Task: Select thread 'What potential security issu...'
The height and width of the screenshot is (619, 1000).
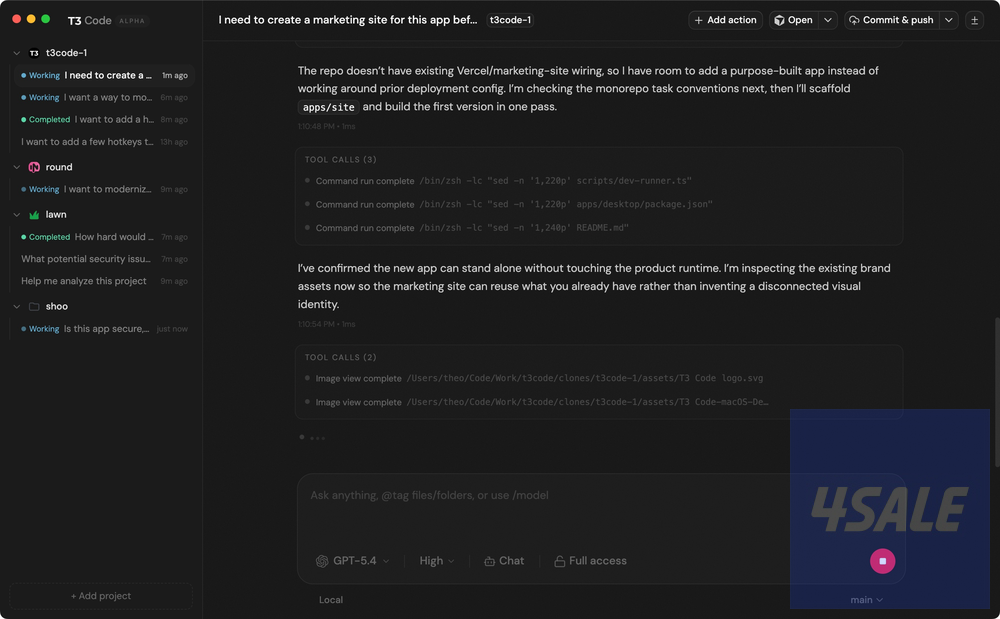Action: coord(105,259)
